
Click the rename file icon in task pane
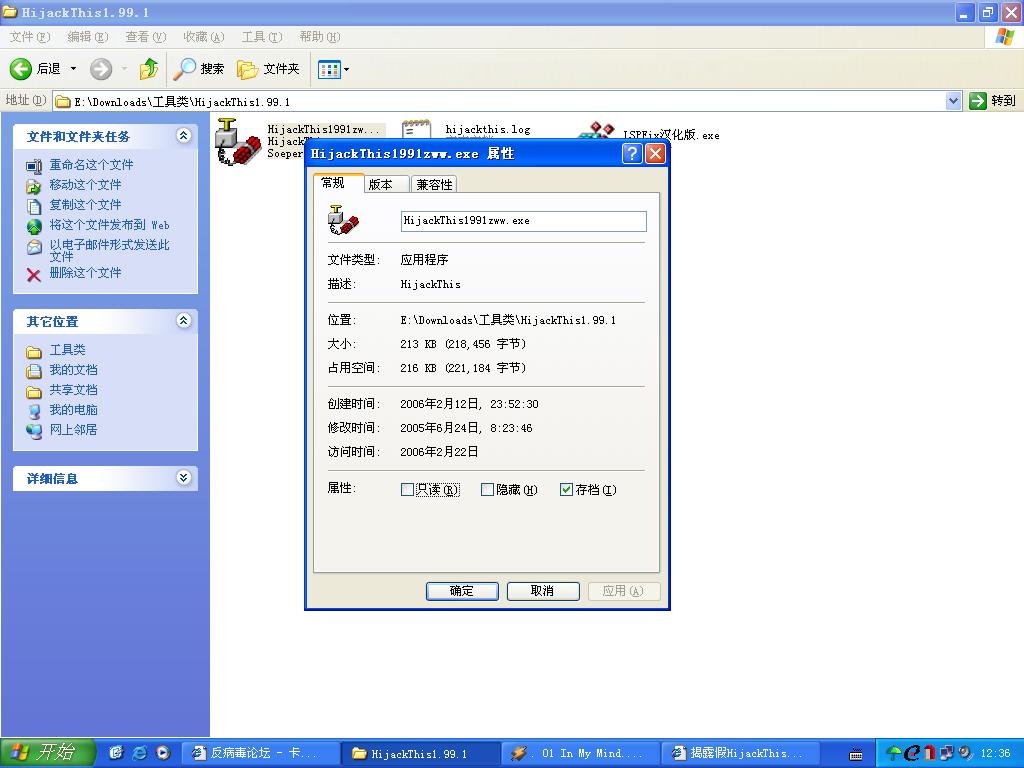(34, 166)
